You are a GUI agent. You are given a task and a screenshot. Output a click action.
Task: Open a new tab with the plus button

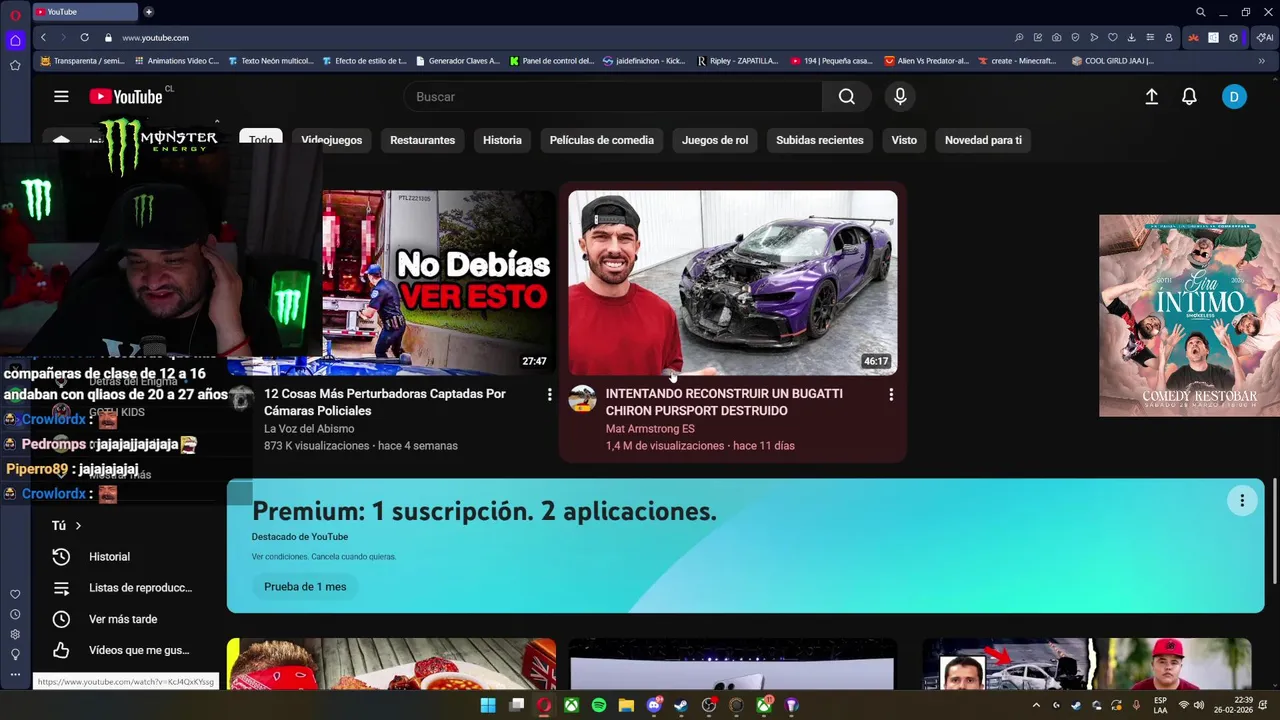[149, 12]
